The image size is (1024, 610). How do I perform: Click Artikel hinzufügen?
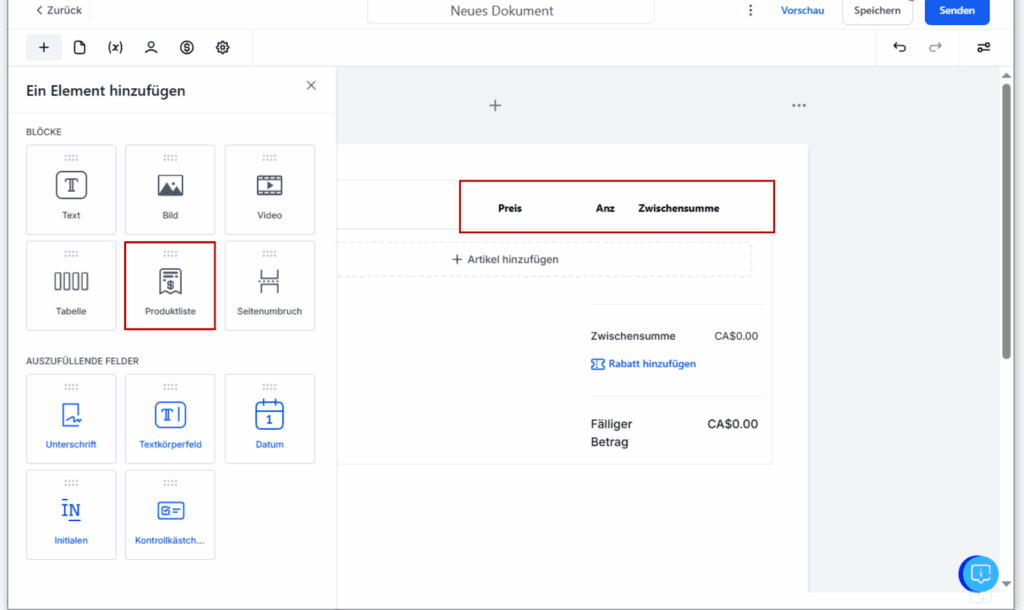point(505,259)
